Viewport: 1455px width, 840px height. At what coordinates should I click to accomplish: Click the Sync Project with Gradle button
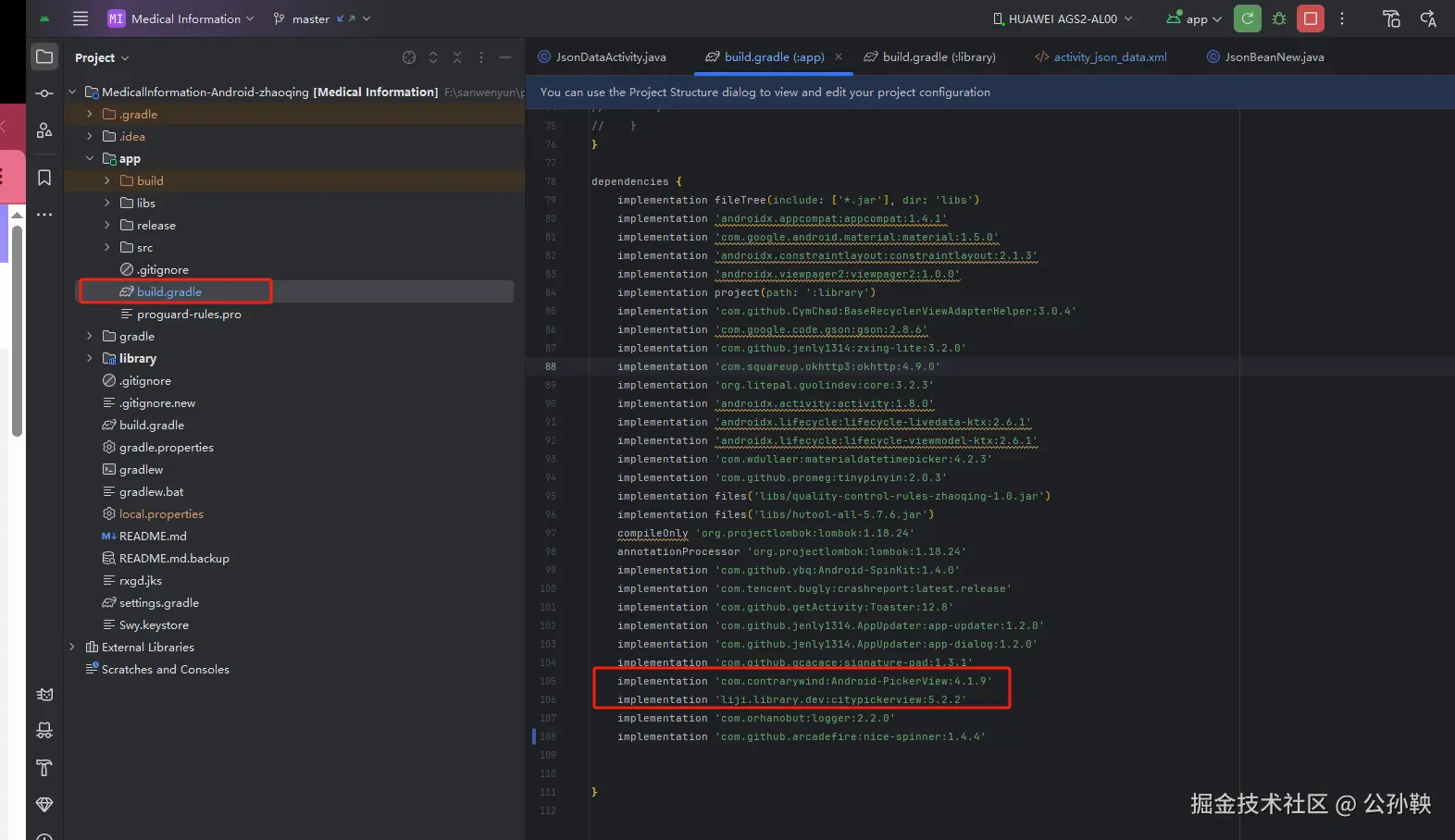(x=1247, y=19)
